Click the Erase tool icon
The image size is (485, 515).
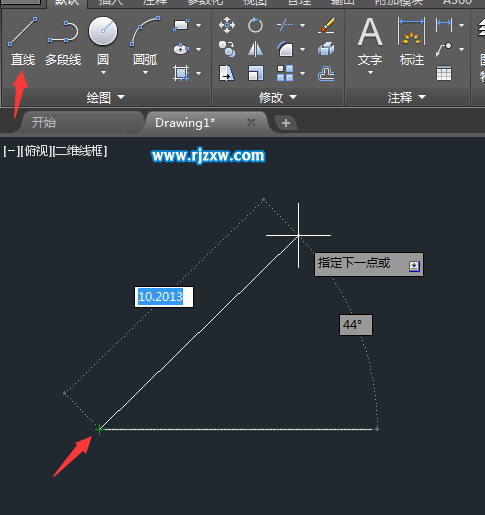(x=326, y=25)
